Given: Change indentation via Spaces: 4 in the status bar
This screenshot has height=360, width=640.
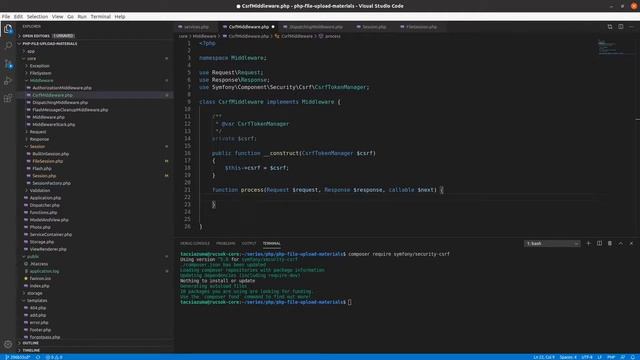Looking at the screenshot, I should coord(568,357).
